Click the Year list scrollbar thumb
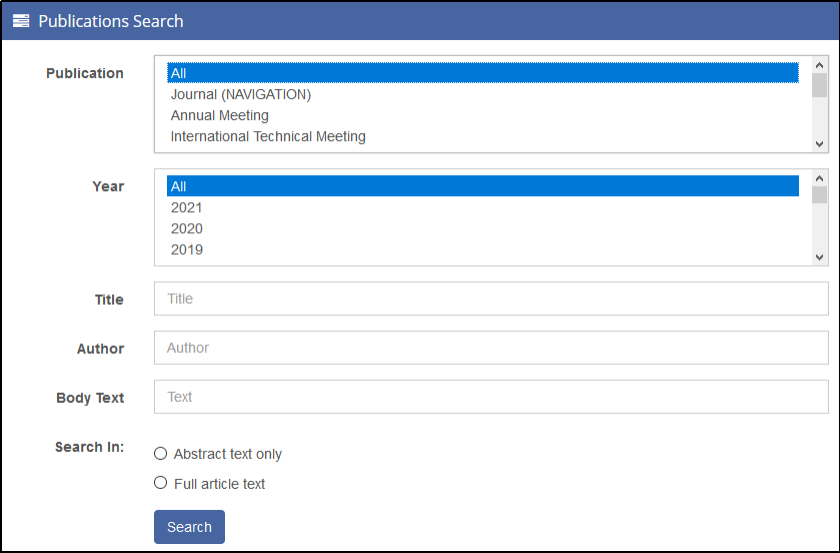The image size is (840, 553). pos(819,195)
